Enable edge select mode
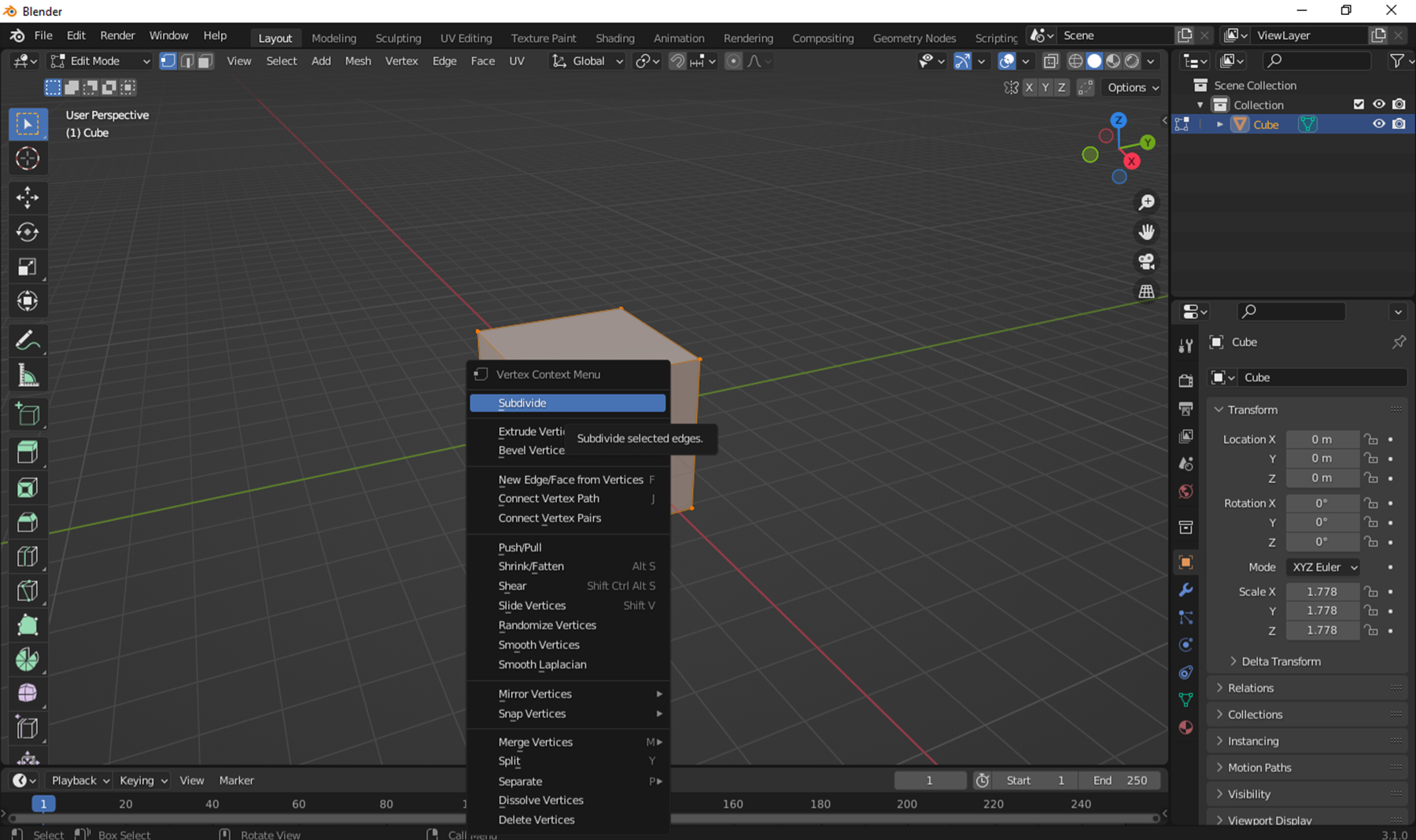 click(x=187, y=61)
